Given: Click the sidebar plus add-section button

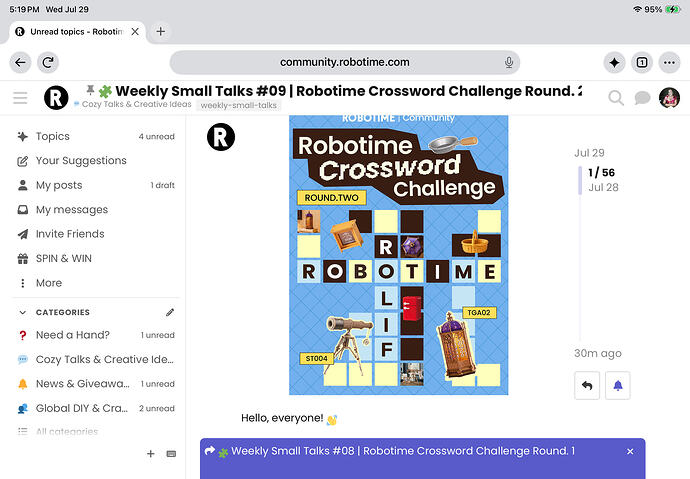Looking at the screenshot, I should (x=150, y=453).
